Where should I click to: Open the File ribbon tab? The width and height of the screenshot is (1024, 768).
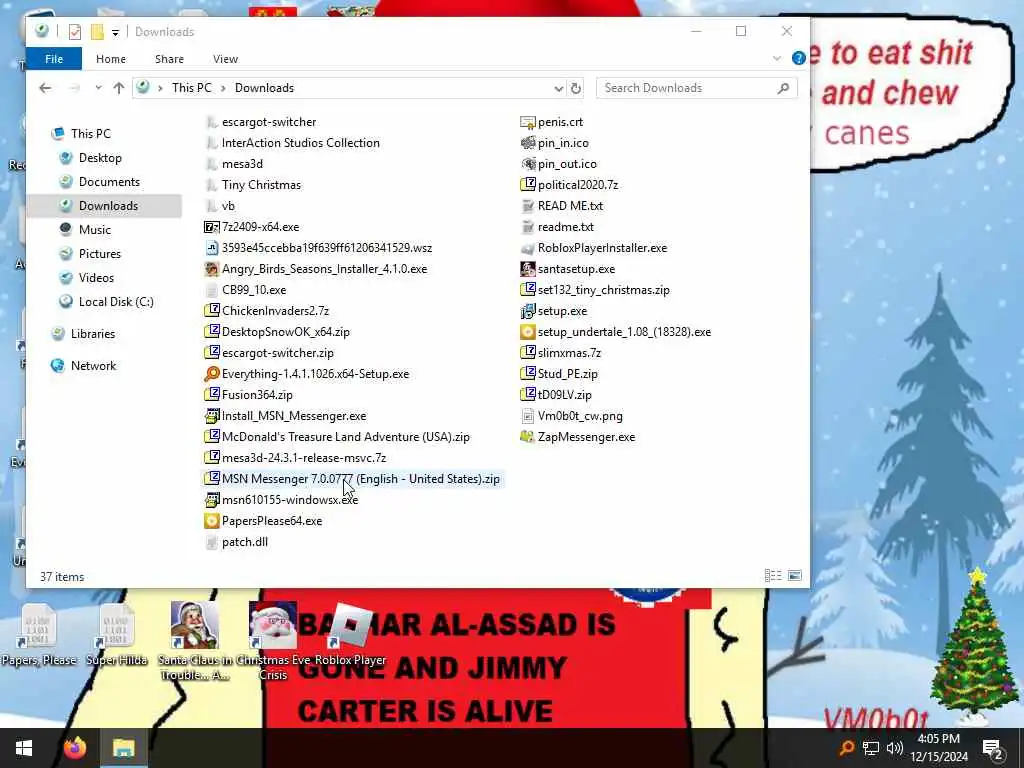[54, 59]
